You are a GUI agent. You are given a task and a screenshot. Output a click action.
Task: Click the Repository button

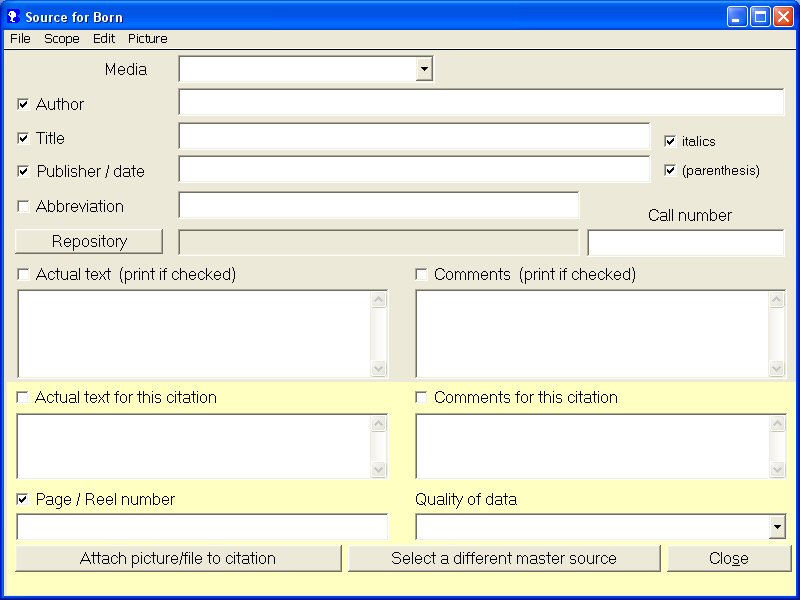click(x=89, y=241)
